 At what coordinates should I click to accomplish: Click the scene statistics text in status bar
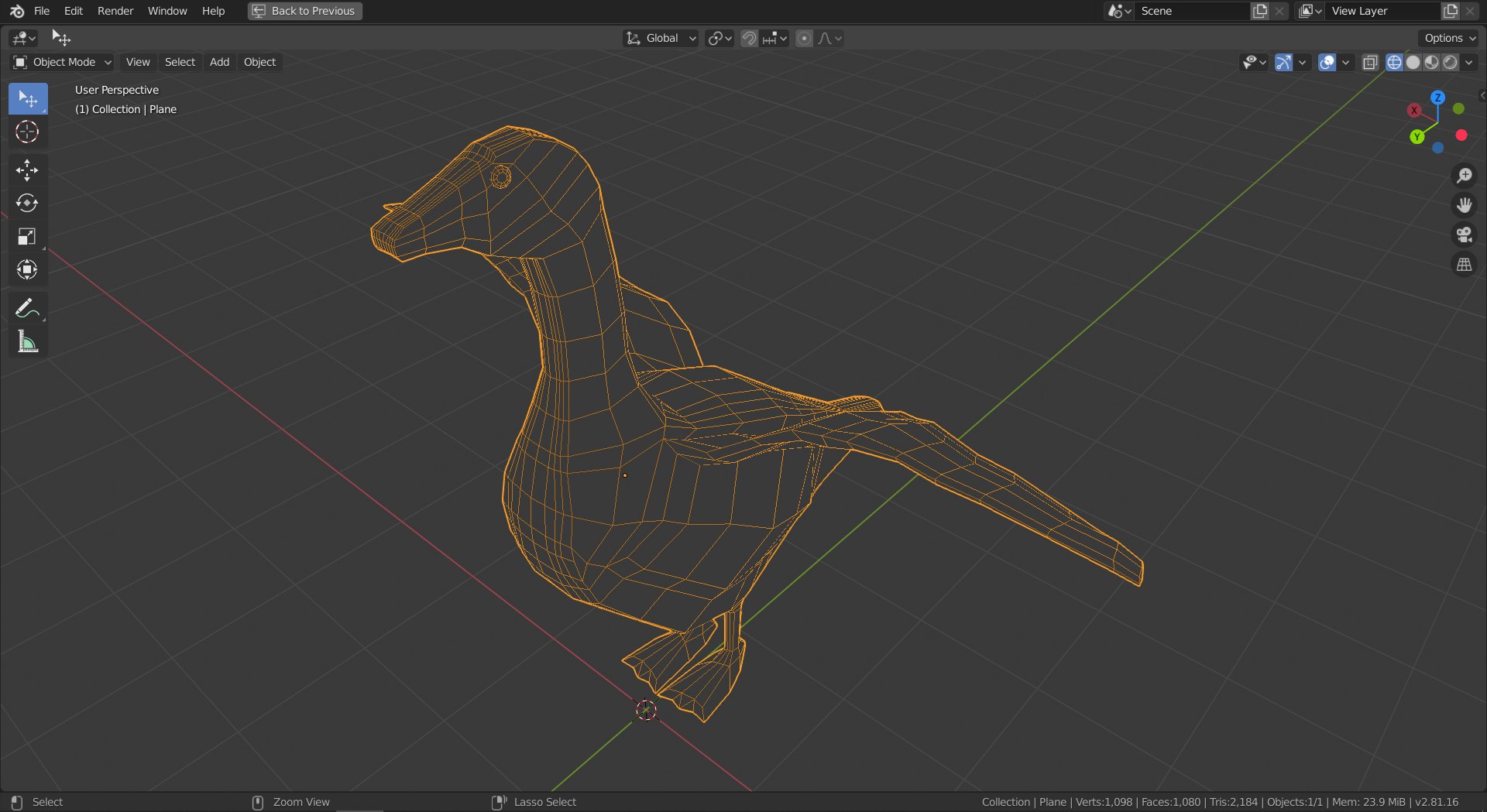point(1220,802)
